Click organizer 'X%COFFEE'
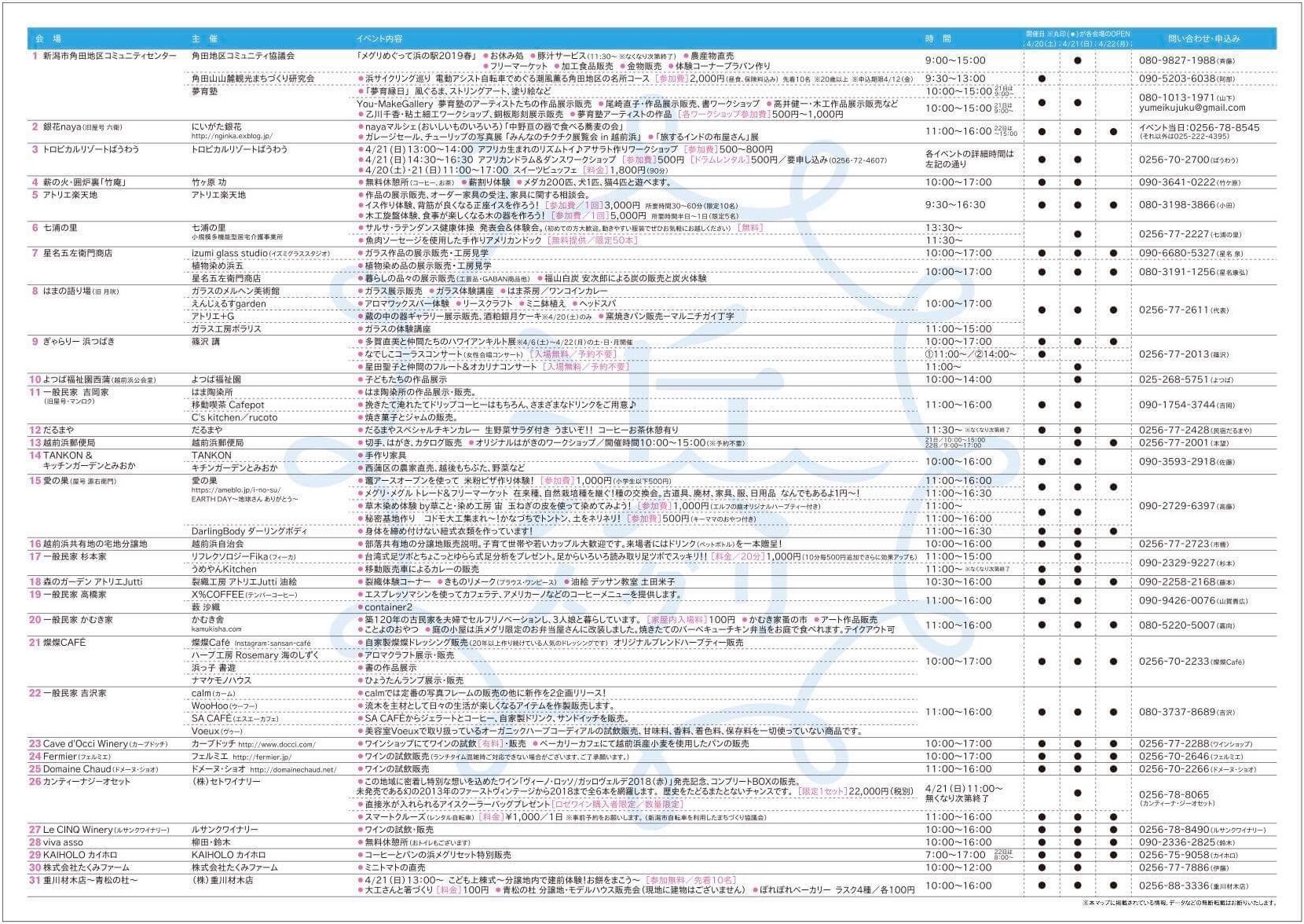 tap(218, 595)
